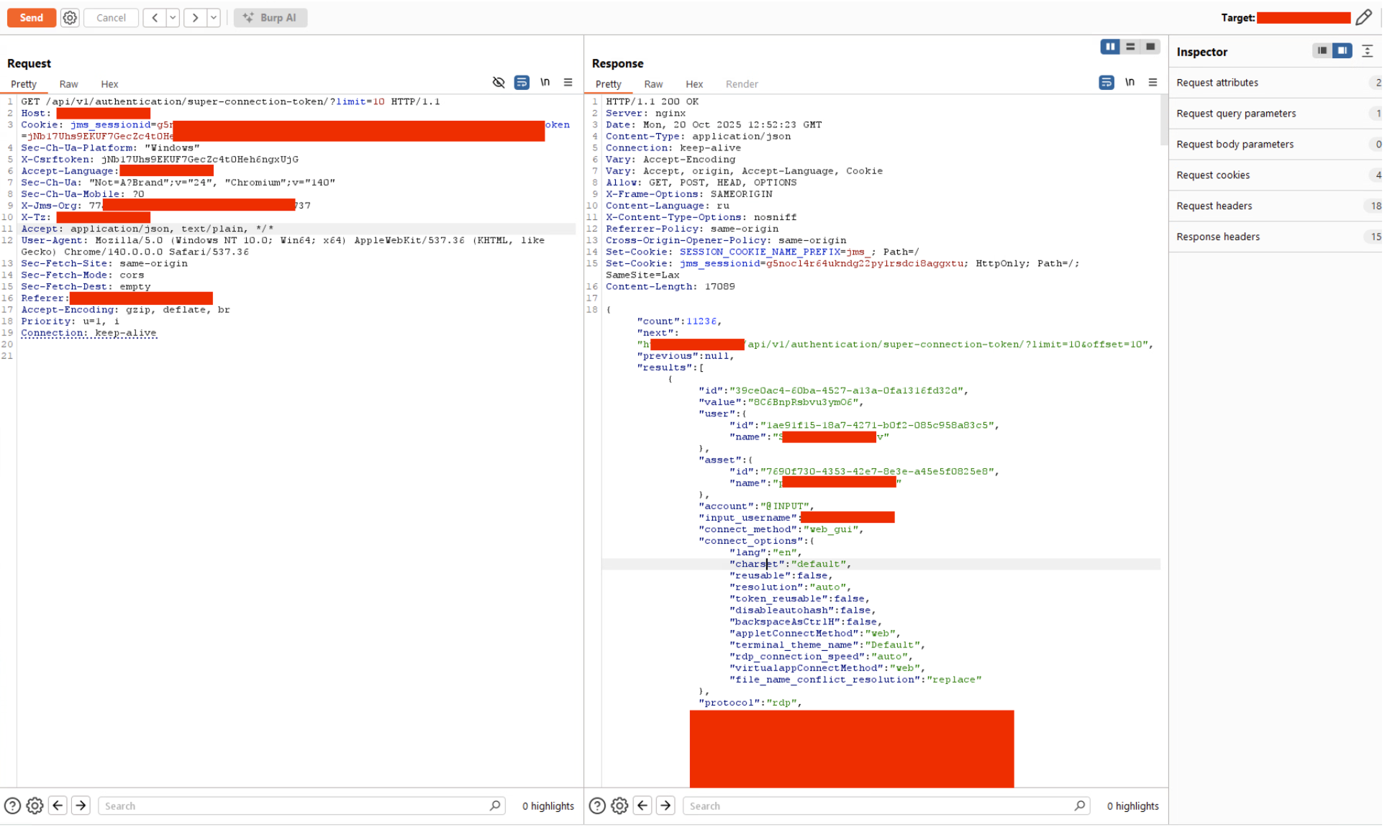Open the Response editor hamburger menu
This screenshot has height=840, width=1400.
click(1153, 82)
